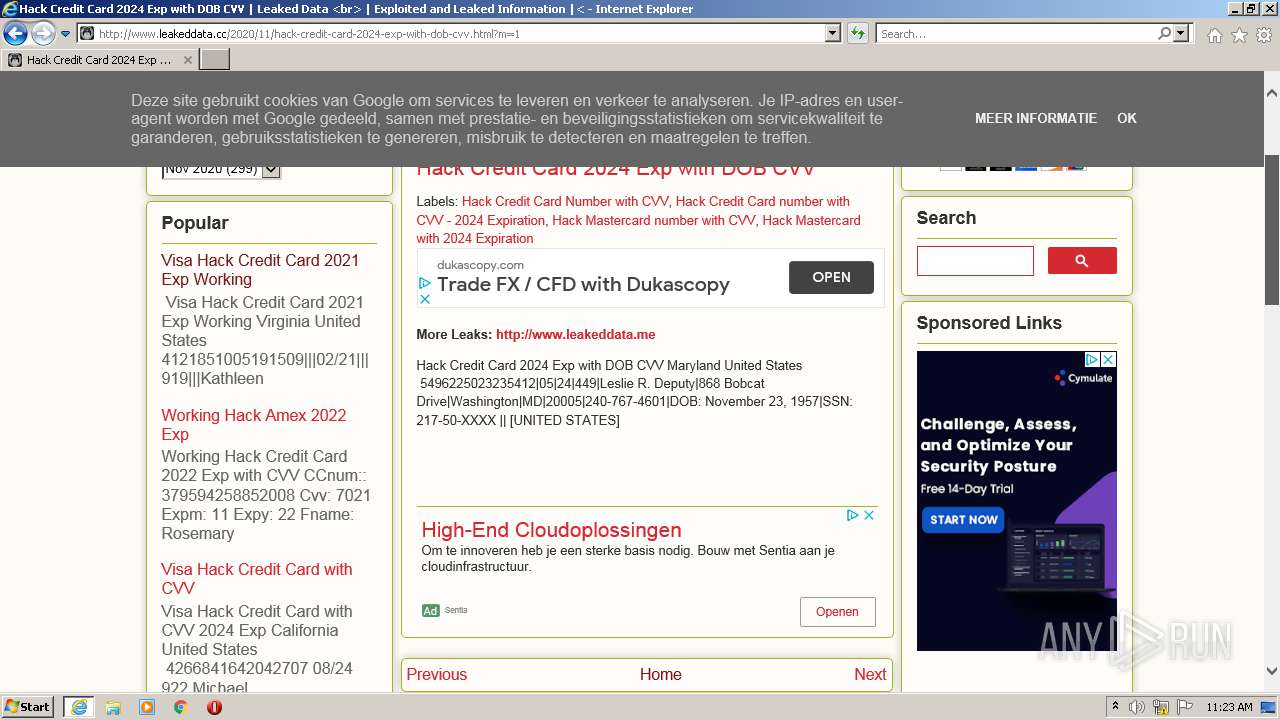The width and height of the screenshot is (1280, 720).
Task: Click the Hack Mastercard number with CVV label
Action: (654, 220)
